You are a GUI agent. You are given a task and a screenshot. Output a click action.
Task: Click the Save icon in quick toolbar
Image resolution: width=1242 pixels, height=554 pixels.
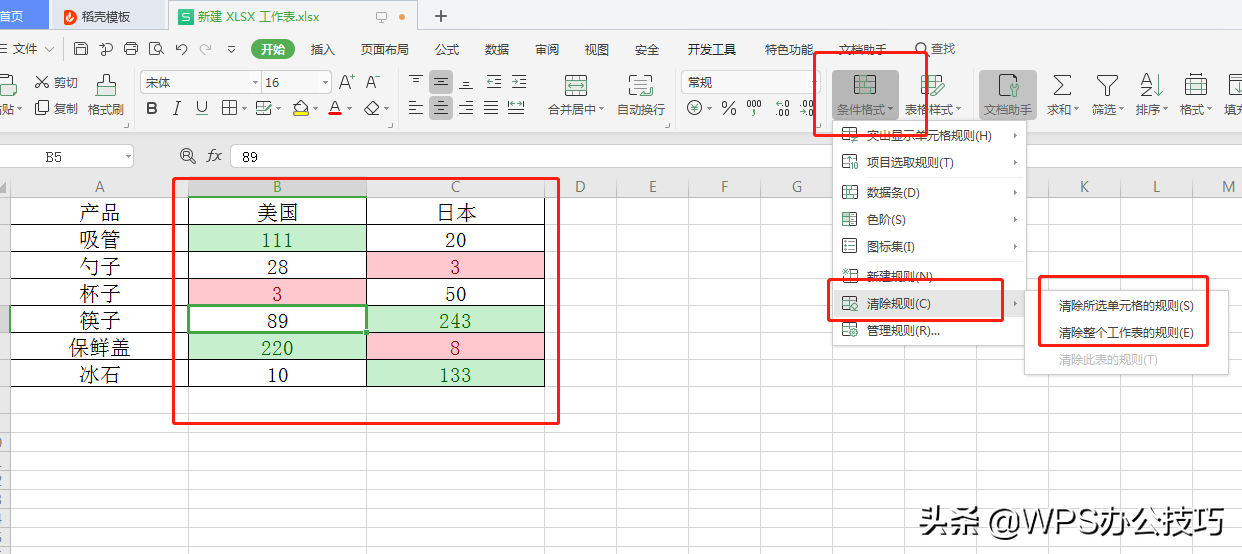pos(81,49)
